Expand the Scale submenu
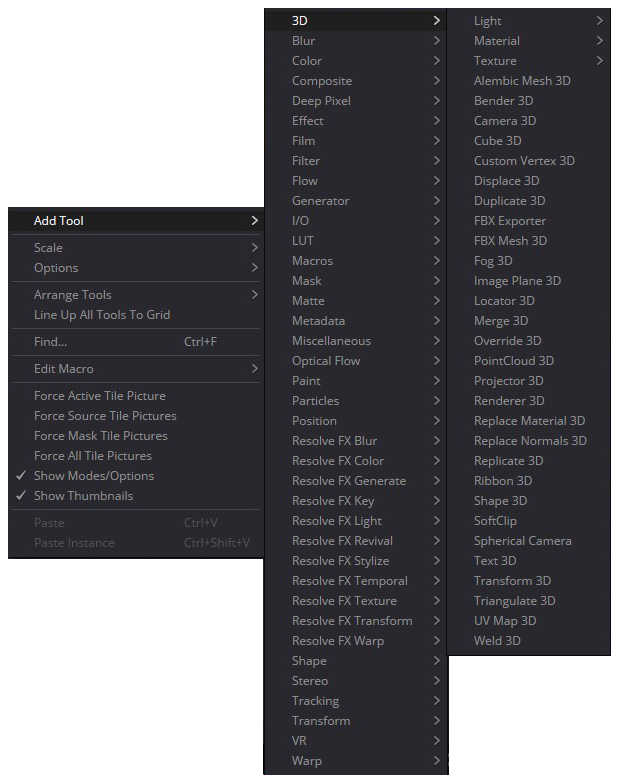618x782 pixels. click(x=136, y=248)
